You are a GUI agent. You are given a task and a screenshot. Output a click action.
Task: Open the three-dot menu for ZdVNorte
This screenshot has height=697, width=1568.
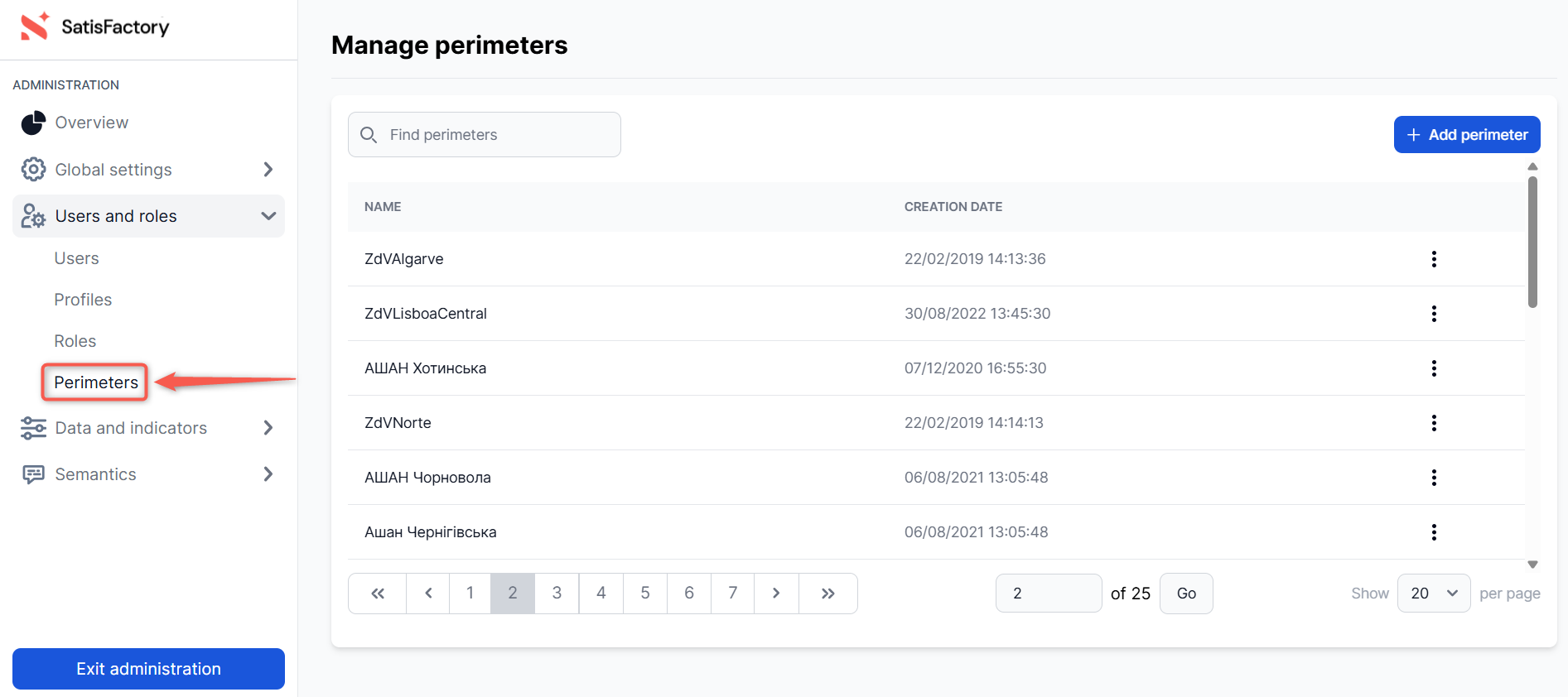click(1433, 423)
